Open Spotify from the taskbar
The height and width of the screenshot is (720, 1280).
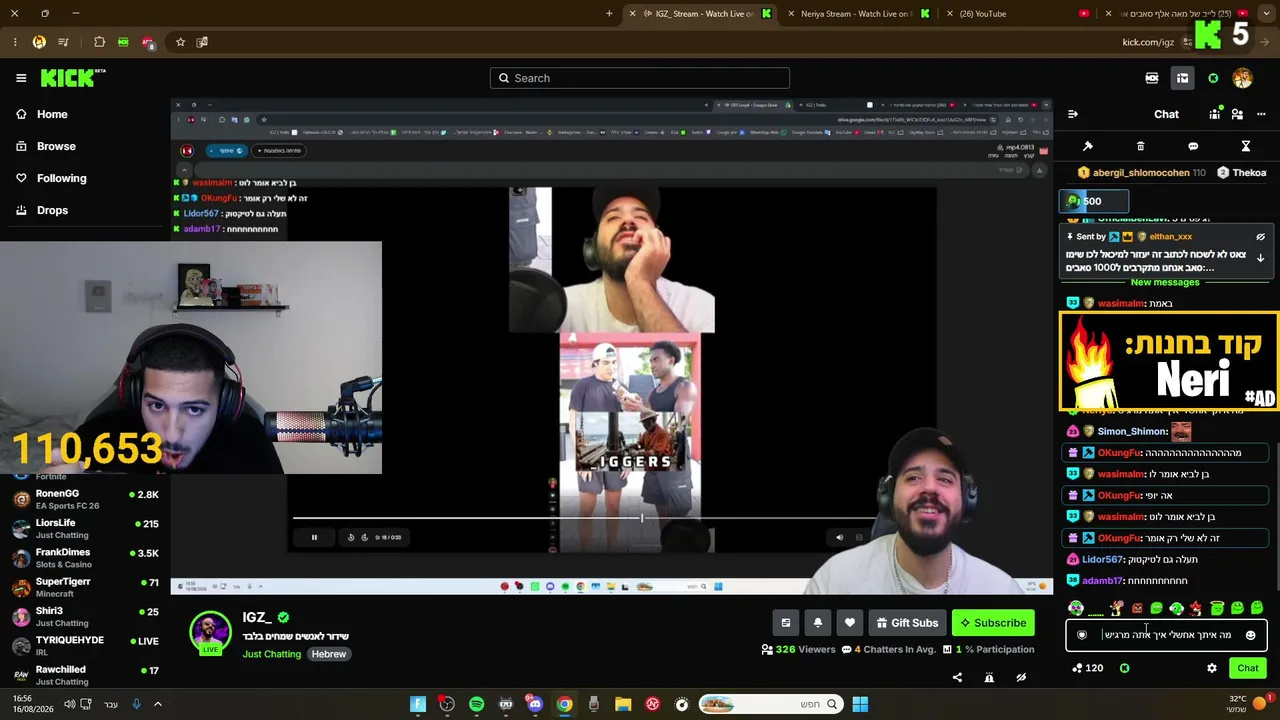pyautogui.click(x=476, y=704)
